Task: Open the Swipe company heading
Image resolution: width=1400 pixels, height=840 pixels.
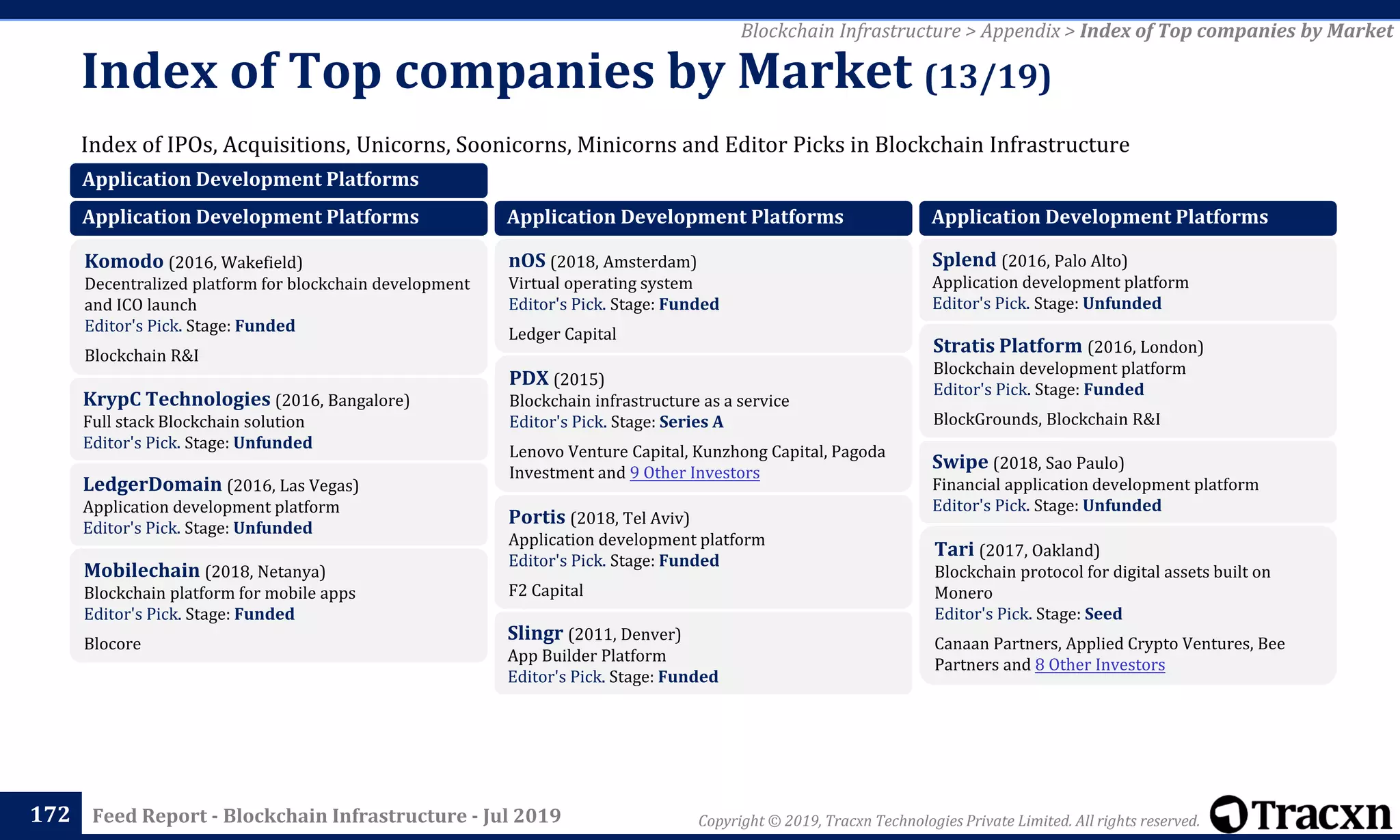Action: 960,462
